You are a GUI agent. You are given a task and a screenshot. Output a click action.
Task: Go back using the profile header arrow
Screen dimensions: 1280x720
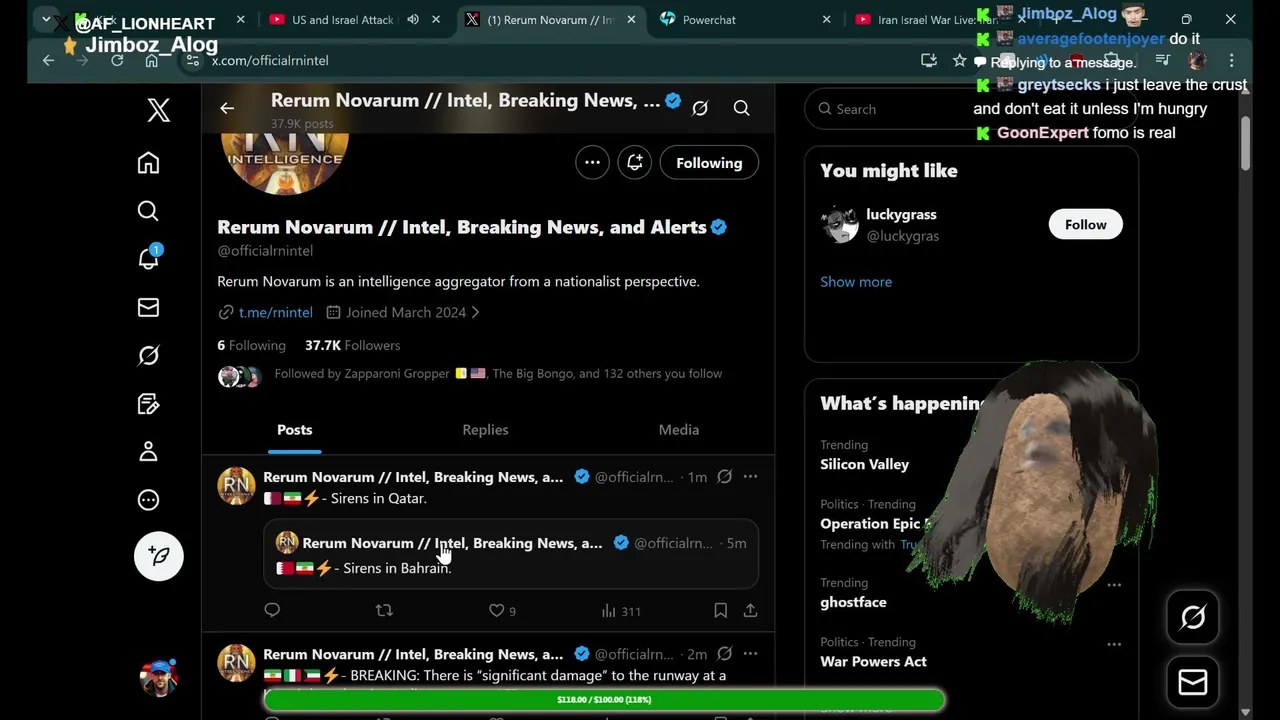[x=227, y=108]
